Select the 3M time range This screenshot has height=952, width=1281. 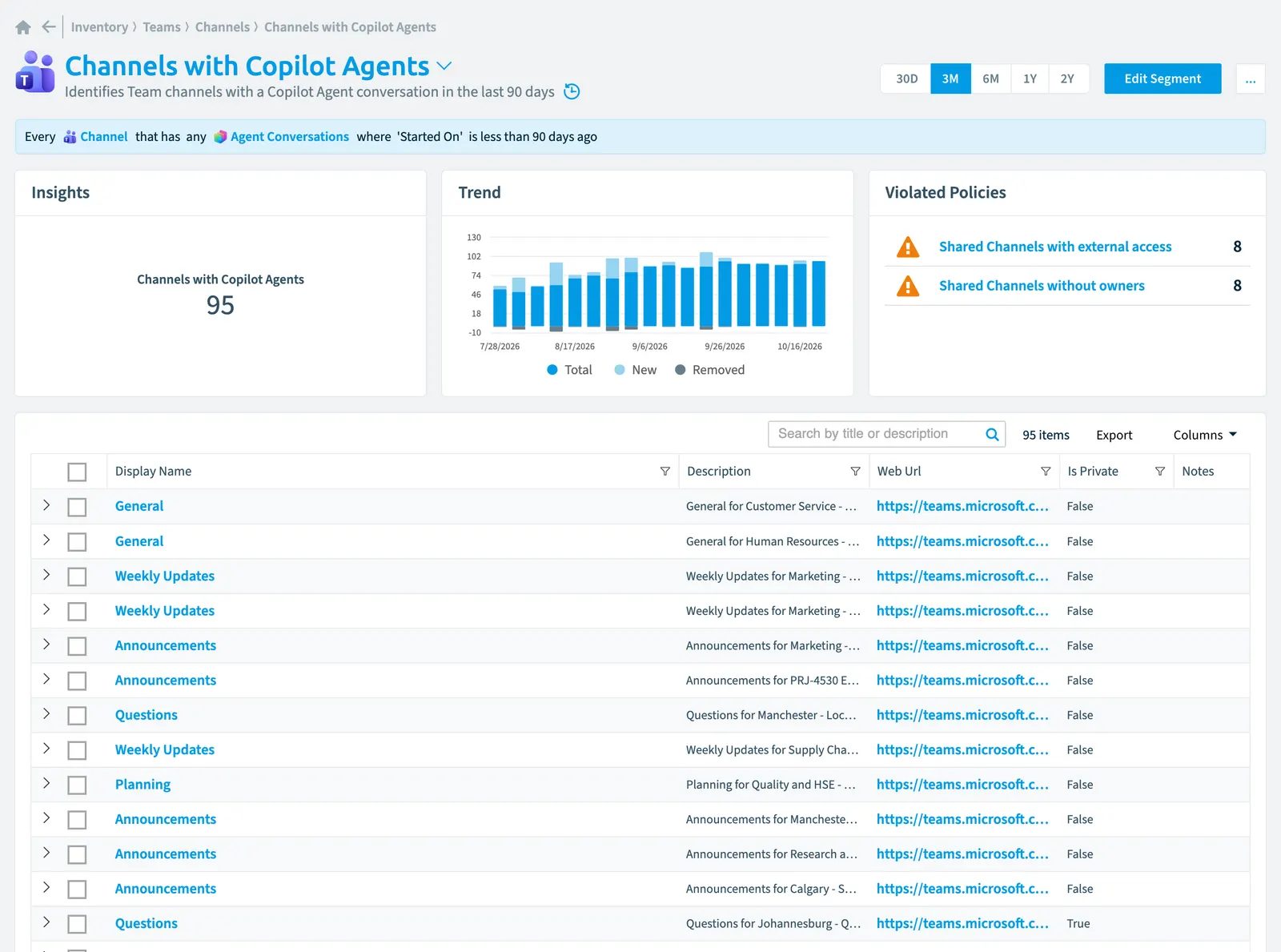click(x=950, y=78)
